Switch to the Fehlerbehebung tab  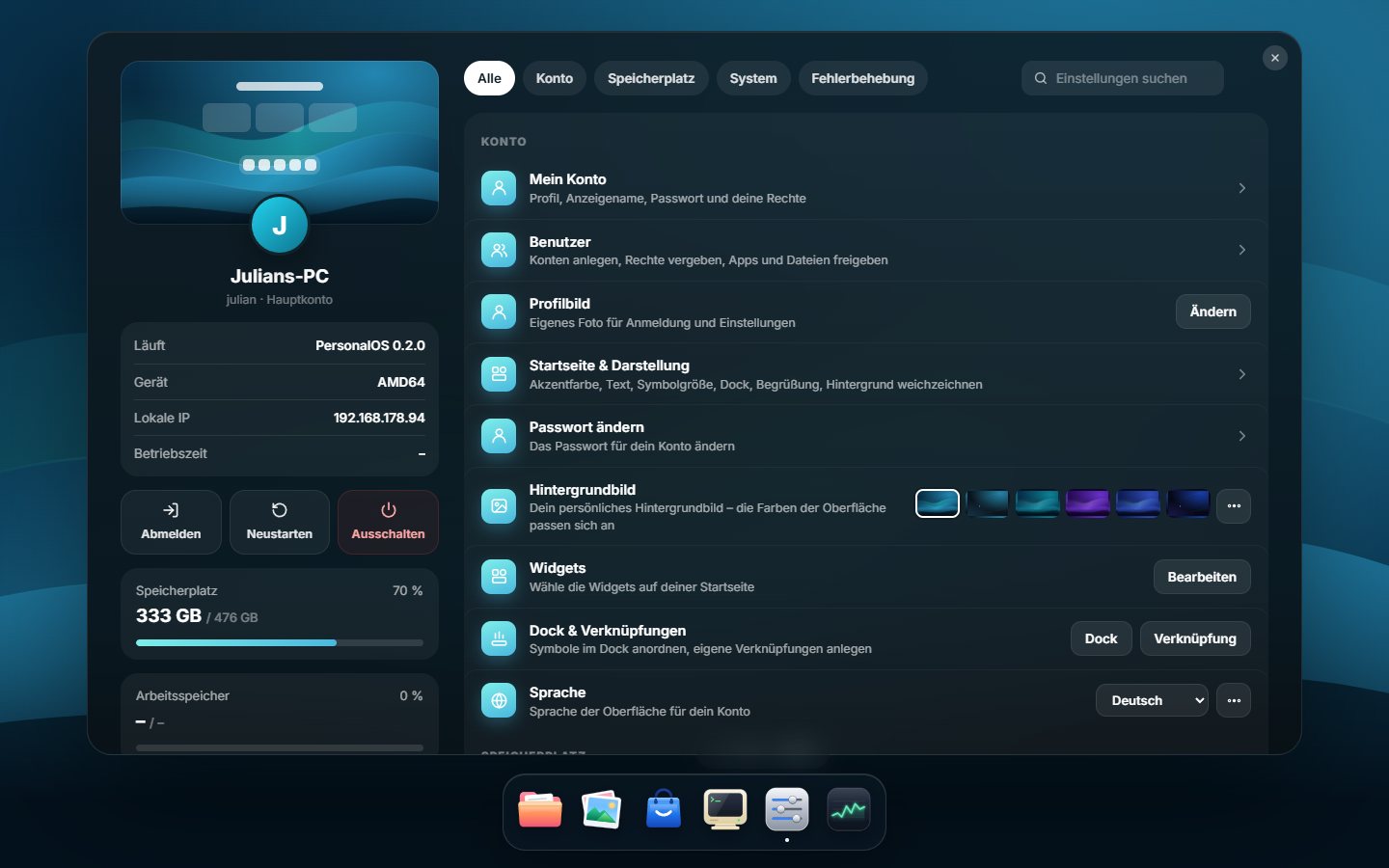coord(862,78)
